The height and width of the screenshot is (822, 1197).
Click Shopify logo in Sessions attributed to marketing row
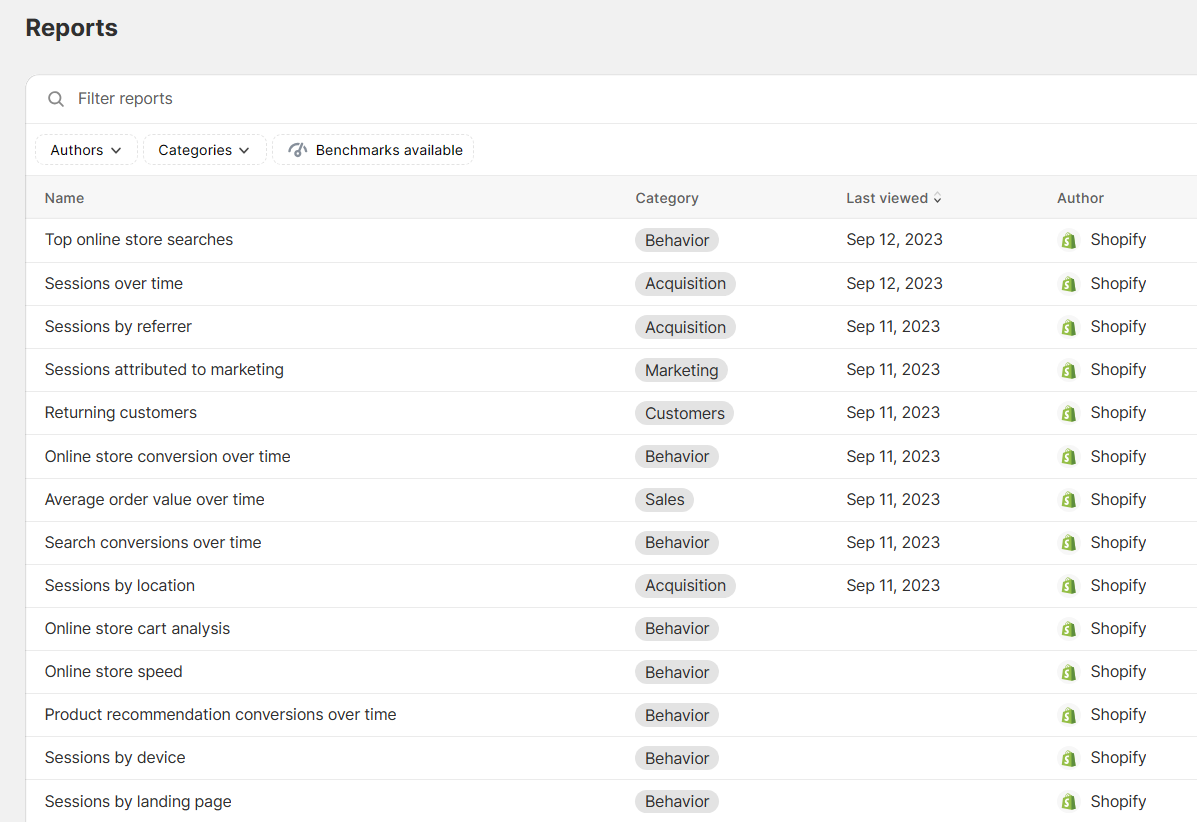coord(1069,370)
